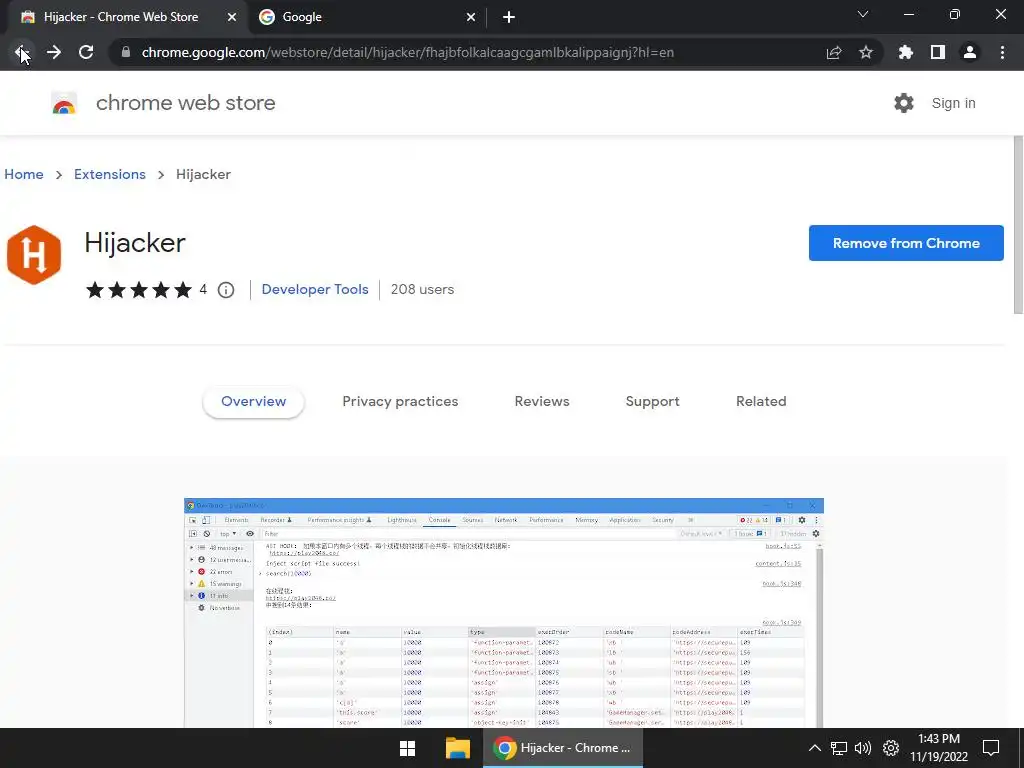Viewport: 1024px width, 768px height.
Task: Show hidden system tray icons
Action: (814, 748)
